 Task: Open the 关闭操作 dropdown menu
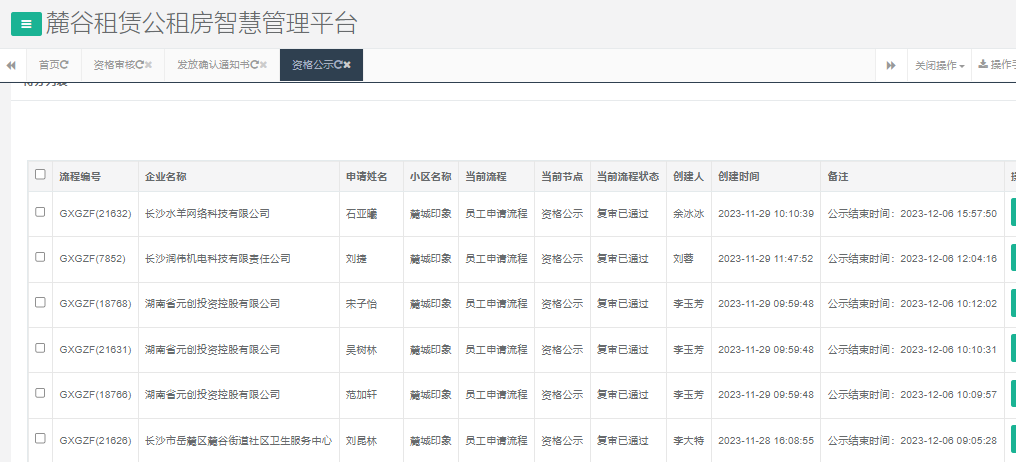(x=939, y=65)
